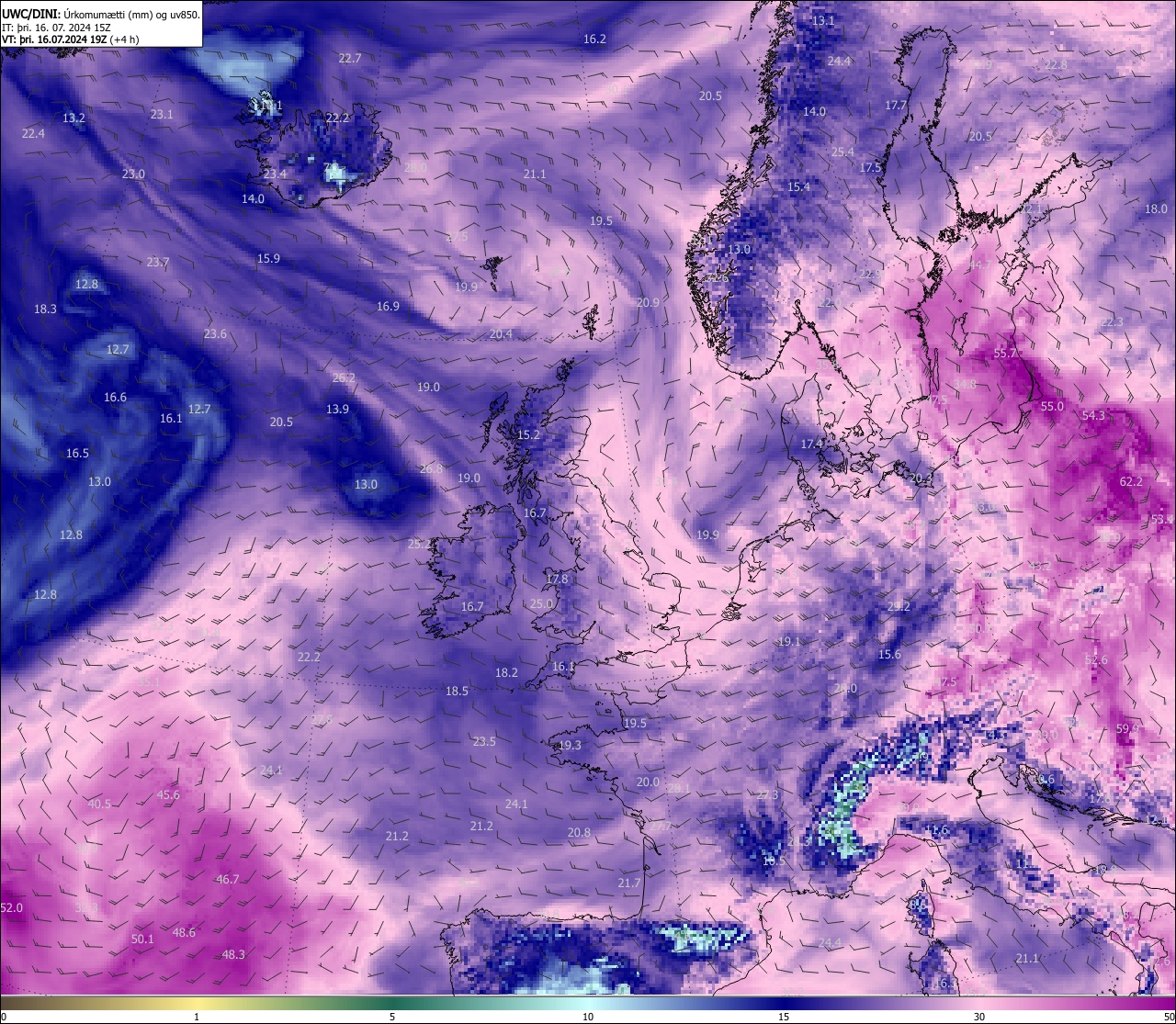Click the map value '46.7' in the southwest Atlantic
Screen dimensions: 1176x1024
coord(227,879)
